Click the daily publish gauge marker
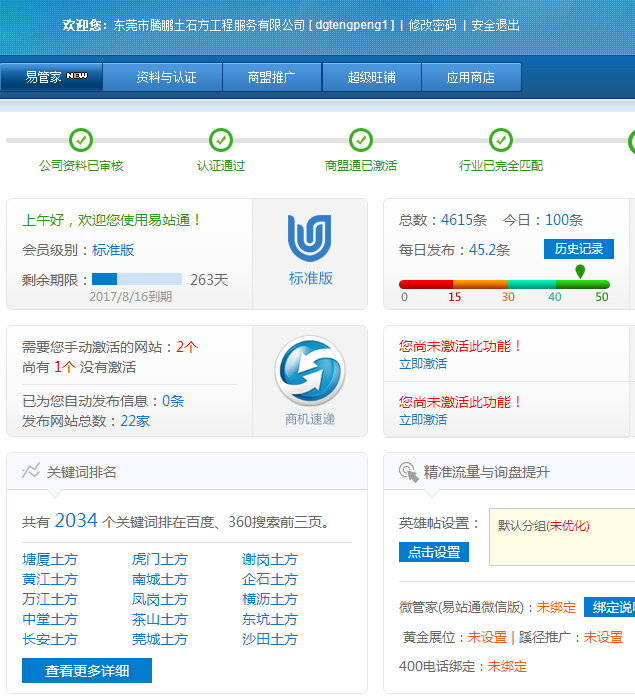This screenshot has height=698, width=635. tap(580, 272)
